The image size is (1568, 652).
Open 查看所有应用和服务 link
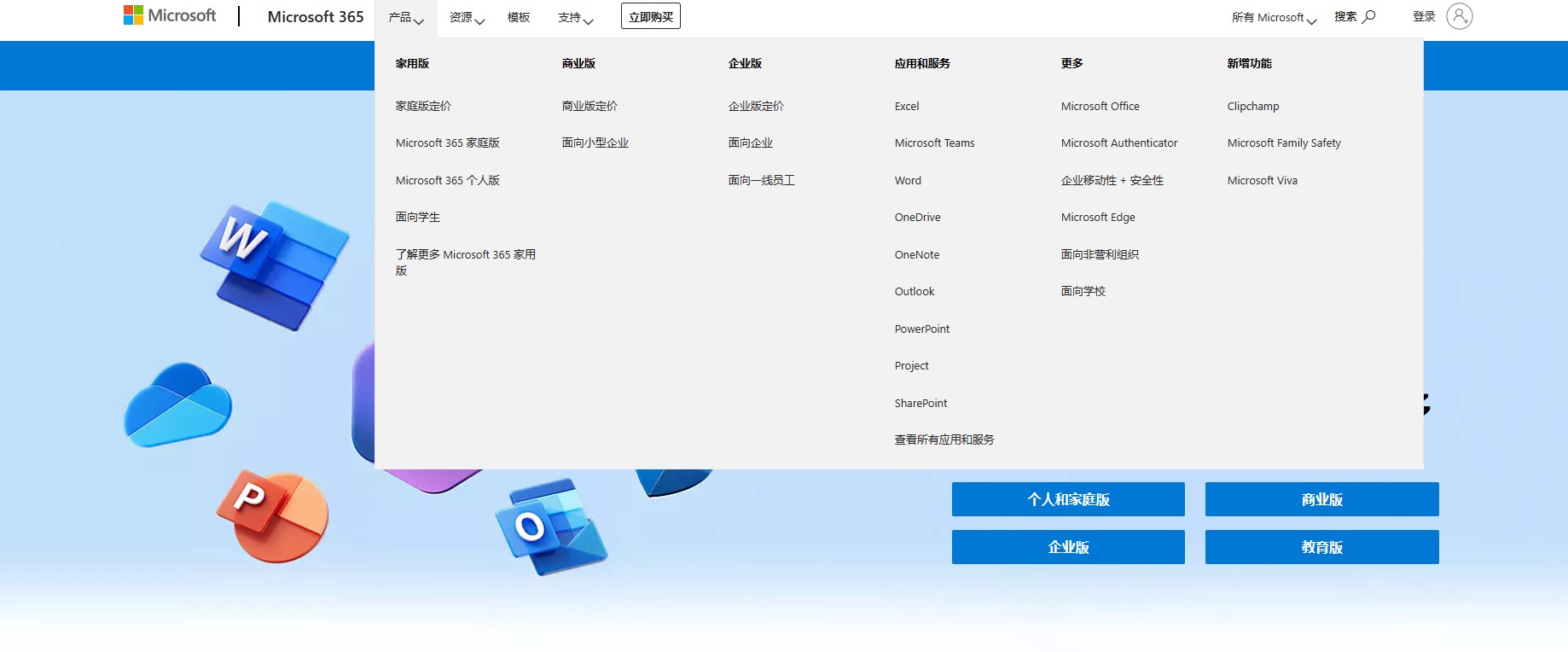(x=944, y=440)
